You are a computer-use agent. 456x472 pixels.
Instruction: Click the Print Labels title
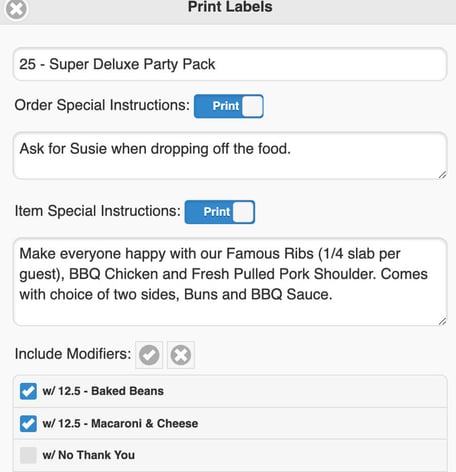point(230,7)
